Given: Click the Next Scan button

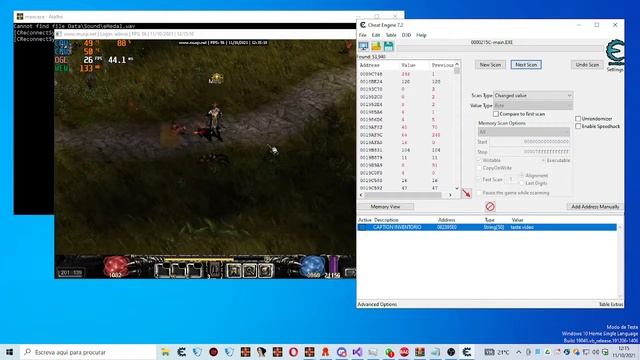Looking at the screenshot, I should (526, 64).
